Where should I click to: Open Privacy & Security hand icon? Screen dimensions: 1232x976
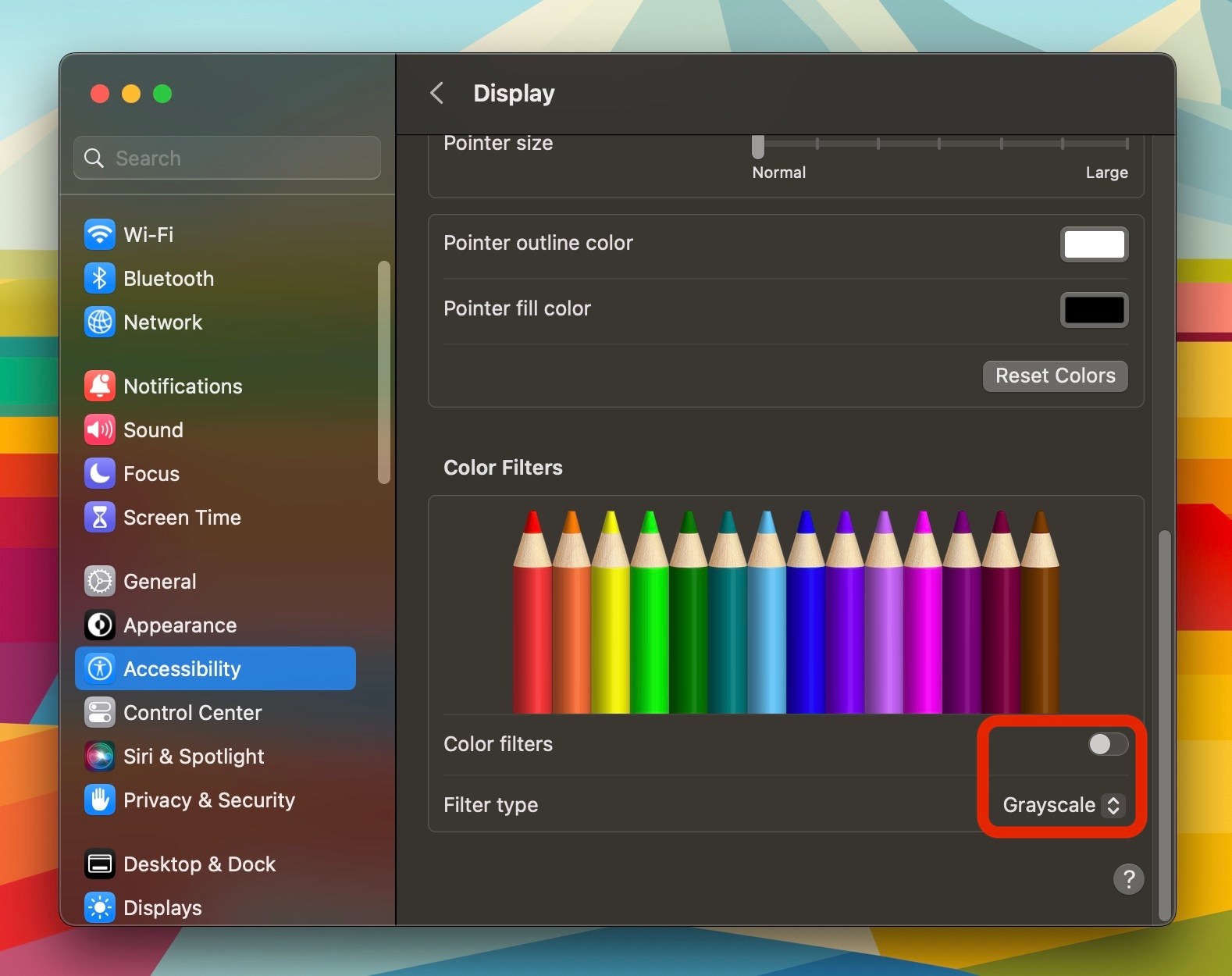tap(100, 800)
